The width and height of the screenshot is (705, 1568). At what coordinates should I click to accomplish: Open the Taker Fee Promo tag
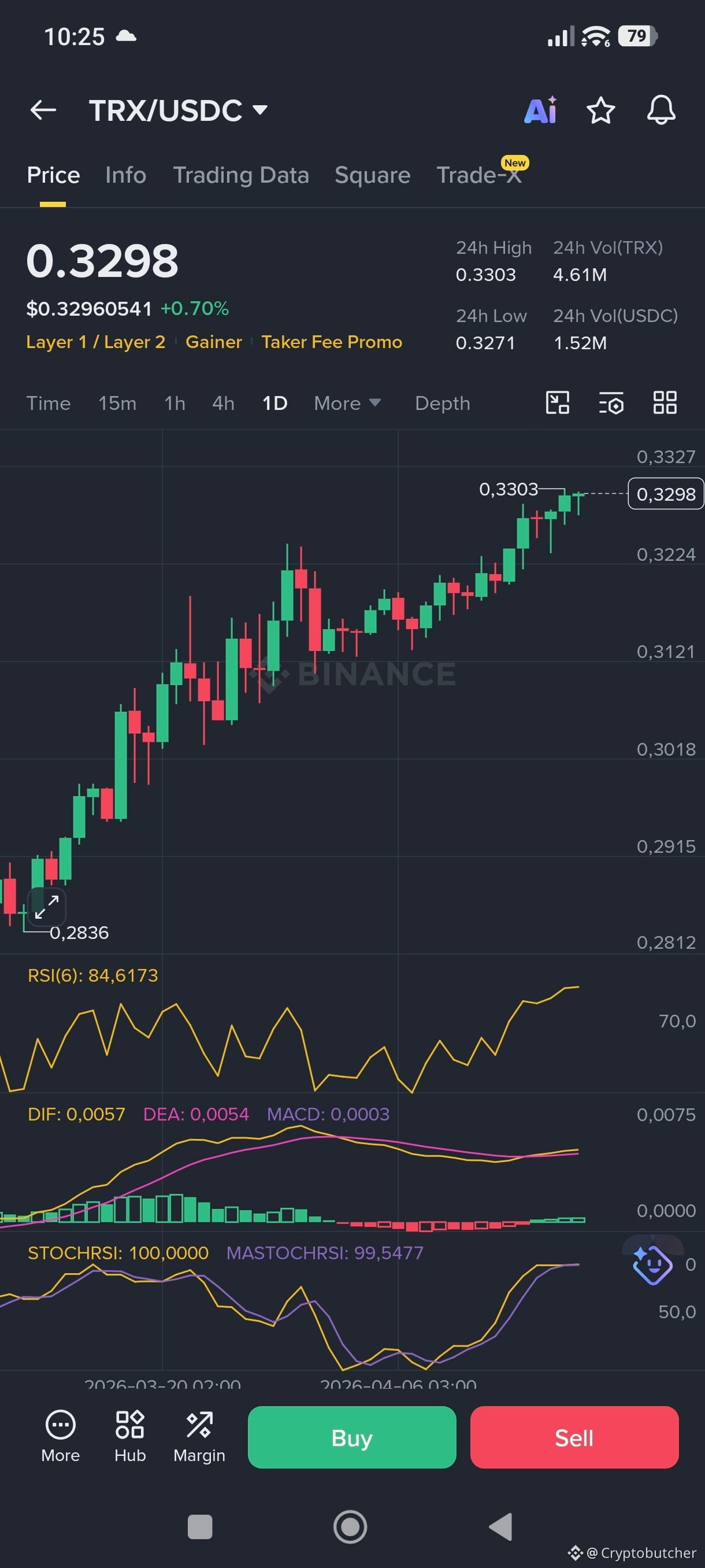click(x=332, y=342)
